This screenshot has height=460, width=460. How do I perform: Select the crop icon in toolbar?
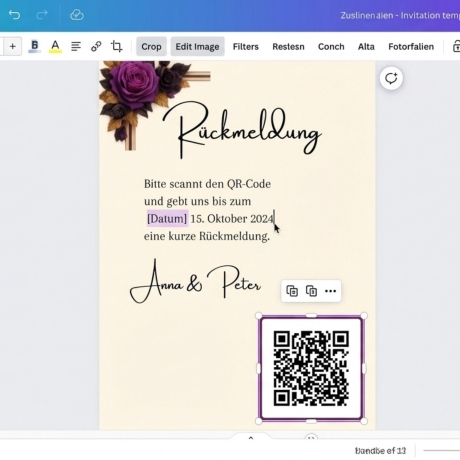click(x=117, y=46)
